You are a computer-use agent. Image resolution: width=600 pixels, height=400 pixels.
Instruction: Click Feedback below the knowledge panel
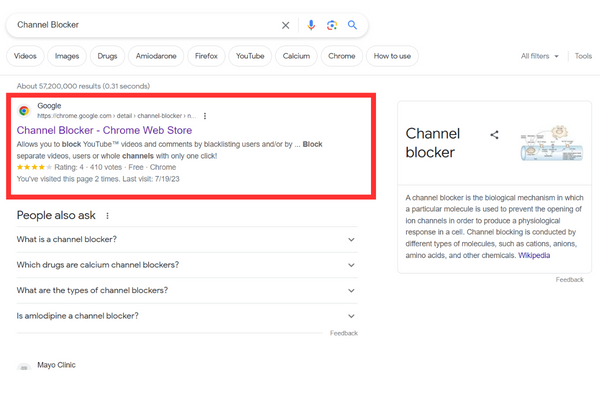[x=569, y=280]
